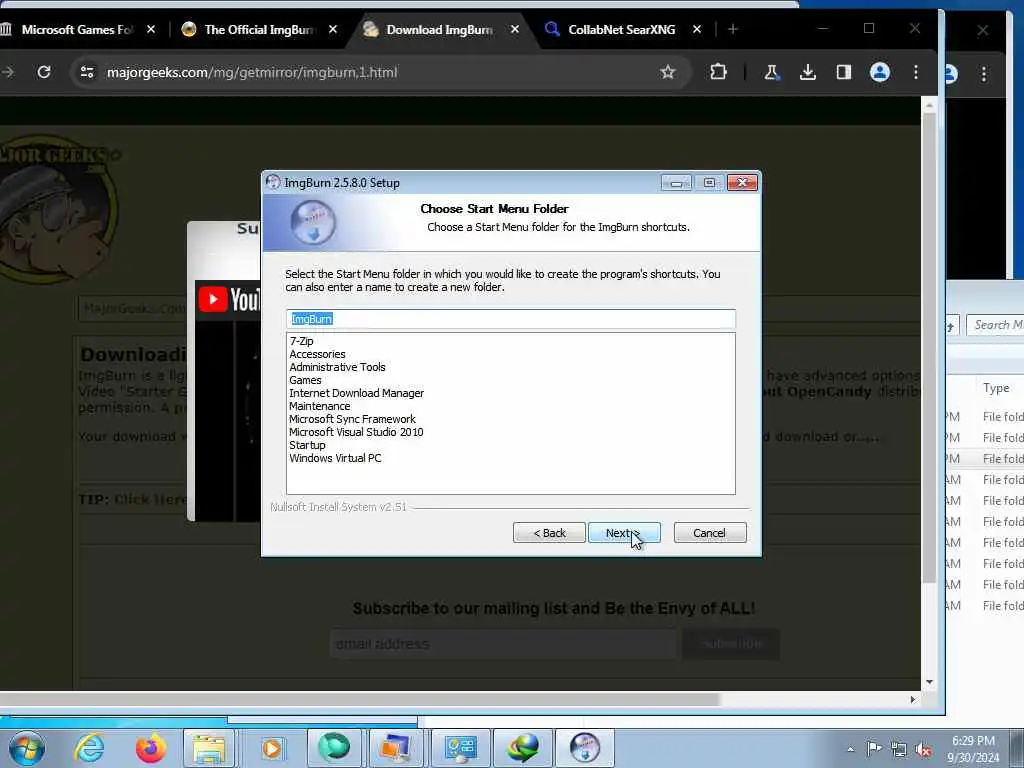Image resolution: width=1024 pixels, height=768 pixels.
Task: Reload the majorgeeks page
Action: [44, 72]
